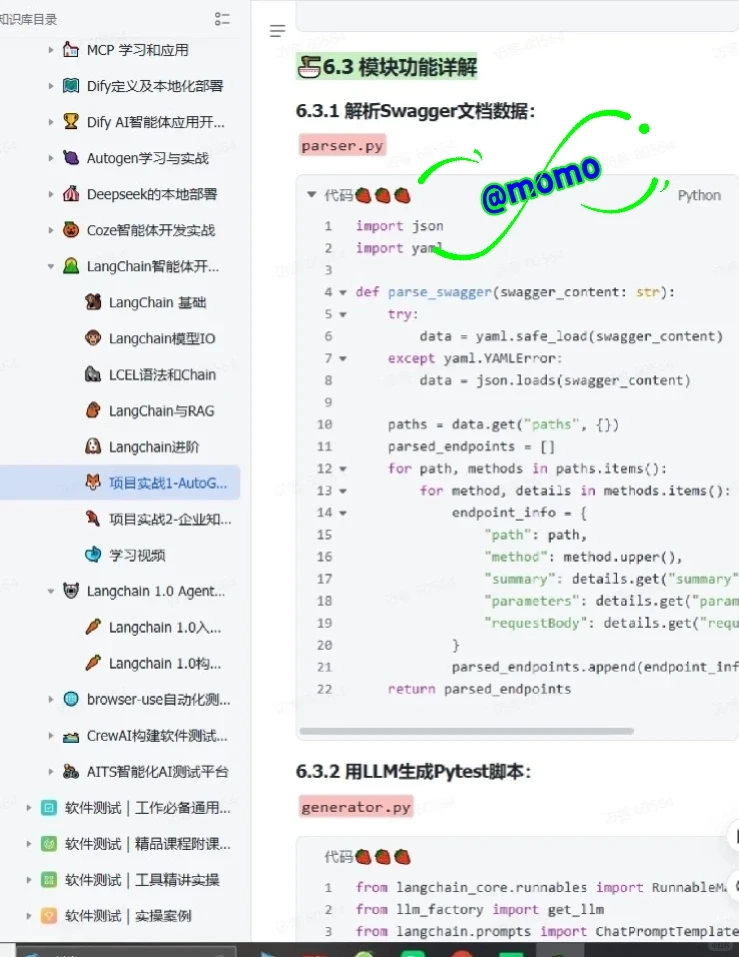The width and height of the screenshot is (739, 957).
Task: Expand the Coze智能体开发实战 node
Action: tap(51, 230)
